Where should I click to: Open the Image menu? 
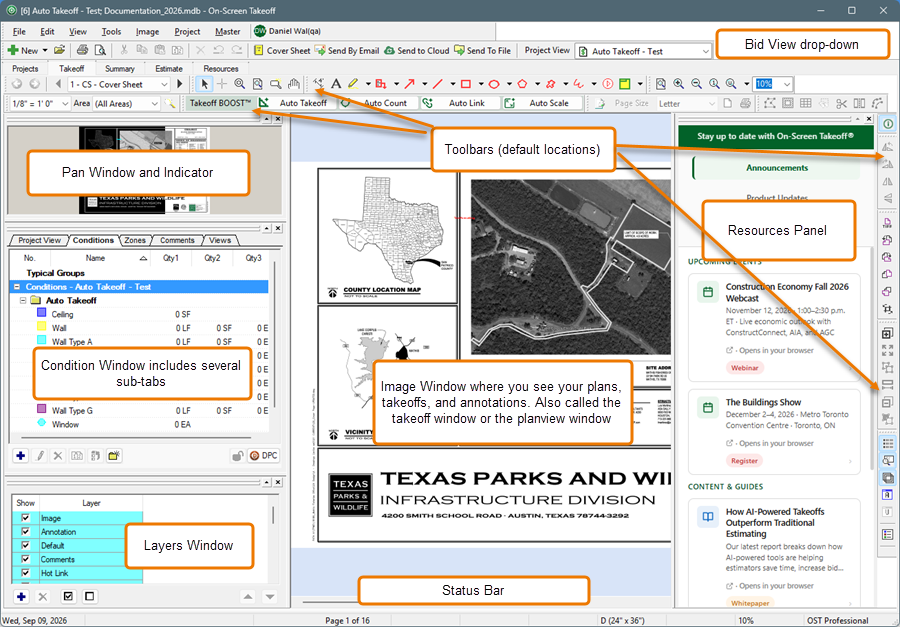(x=148, y=32)
